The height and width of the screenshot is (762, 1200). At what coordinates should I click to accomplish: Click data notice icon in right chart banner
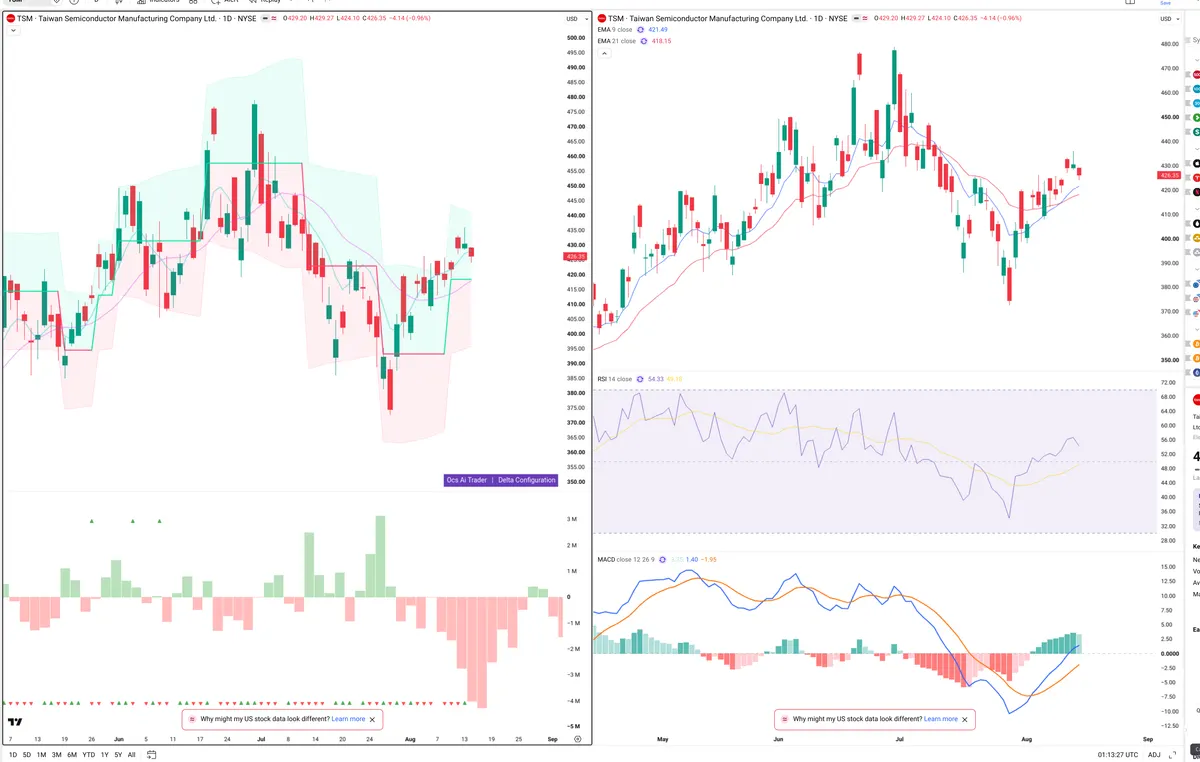pos(785,719)
